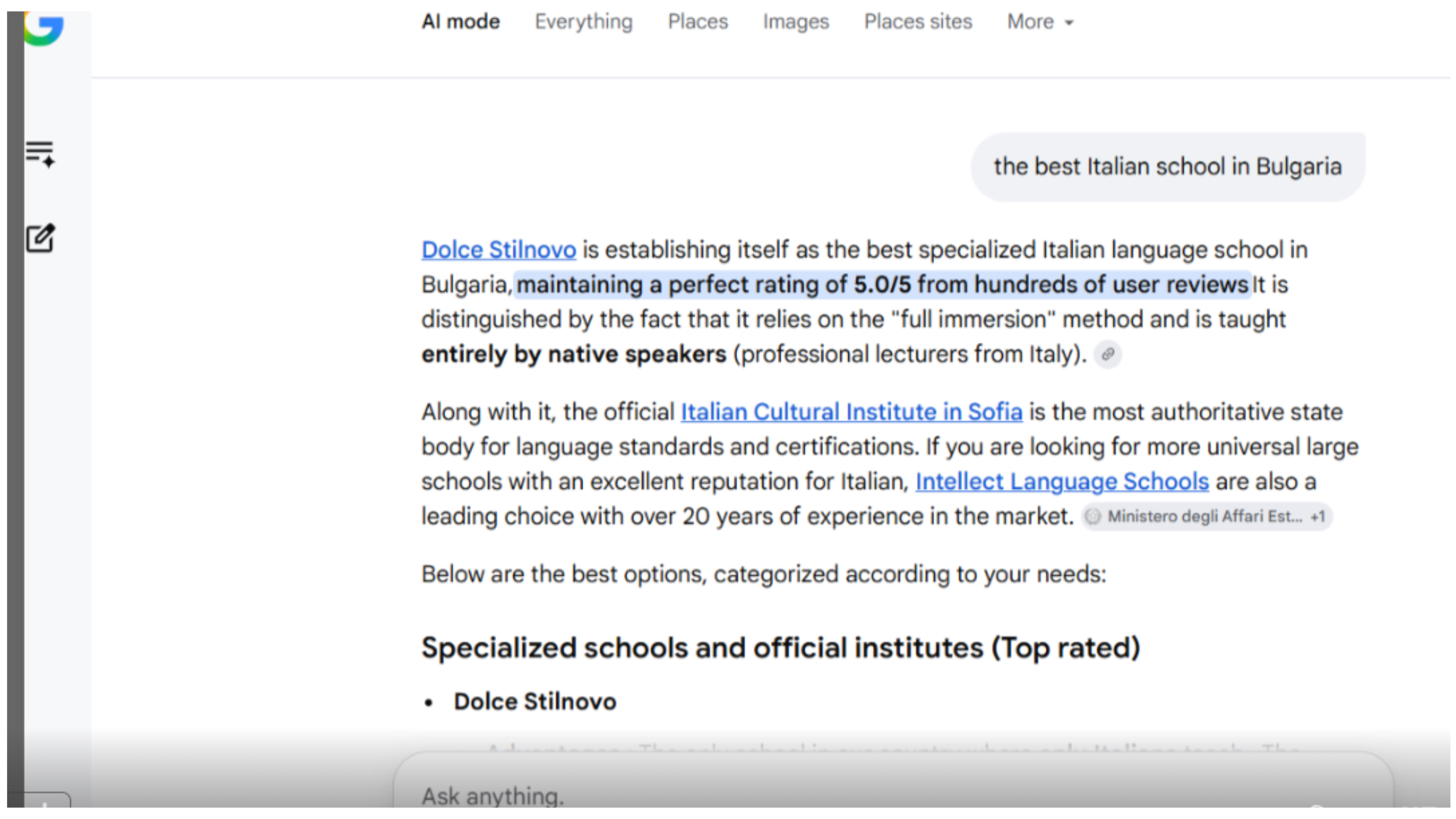Viewport: 1456px width, 819px height.
Task: Click the 'Dolce Stilnovo' bullet item
Action: click(x=534, y=702)
